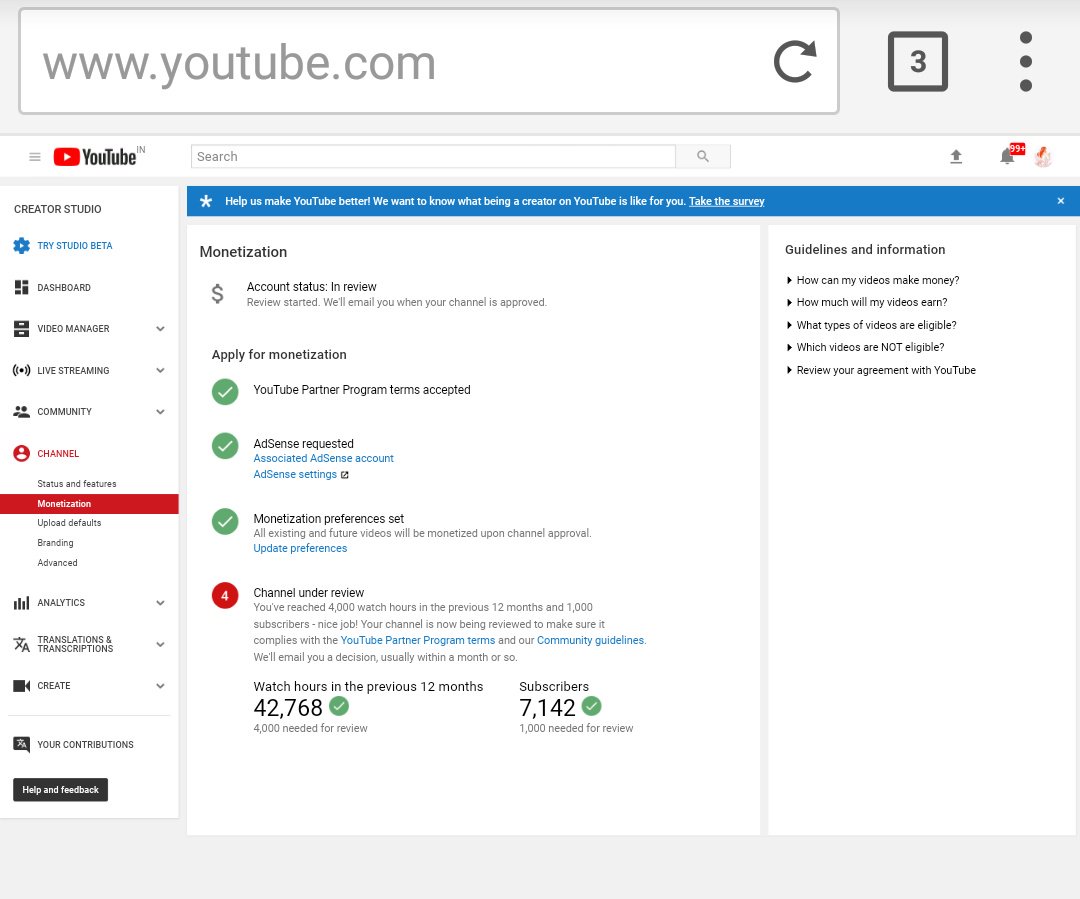The height and width of the screenshot is (899, 1080).
Task: Expand the Create chevron
Action: click(160, 686)
